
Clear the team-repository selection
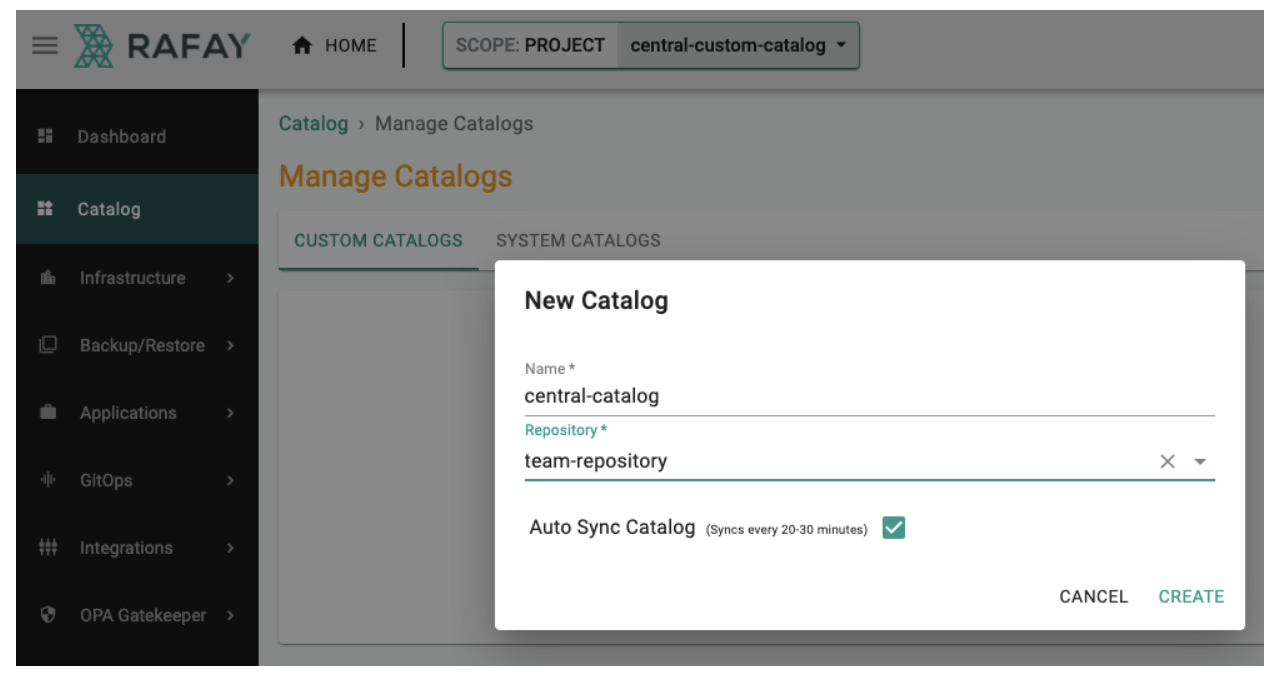coord(1167,462)
